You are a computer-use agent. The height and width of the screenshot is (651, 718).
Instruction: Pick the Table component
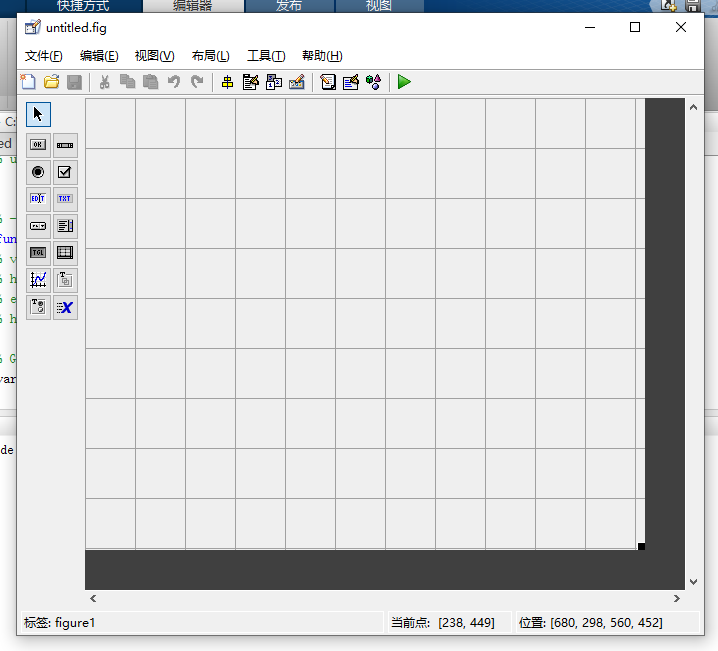(x=65, y=253)
